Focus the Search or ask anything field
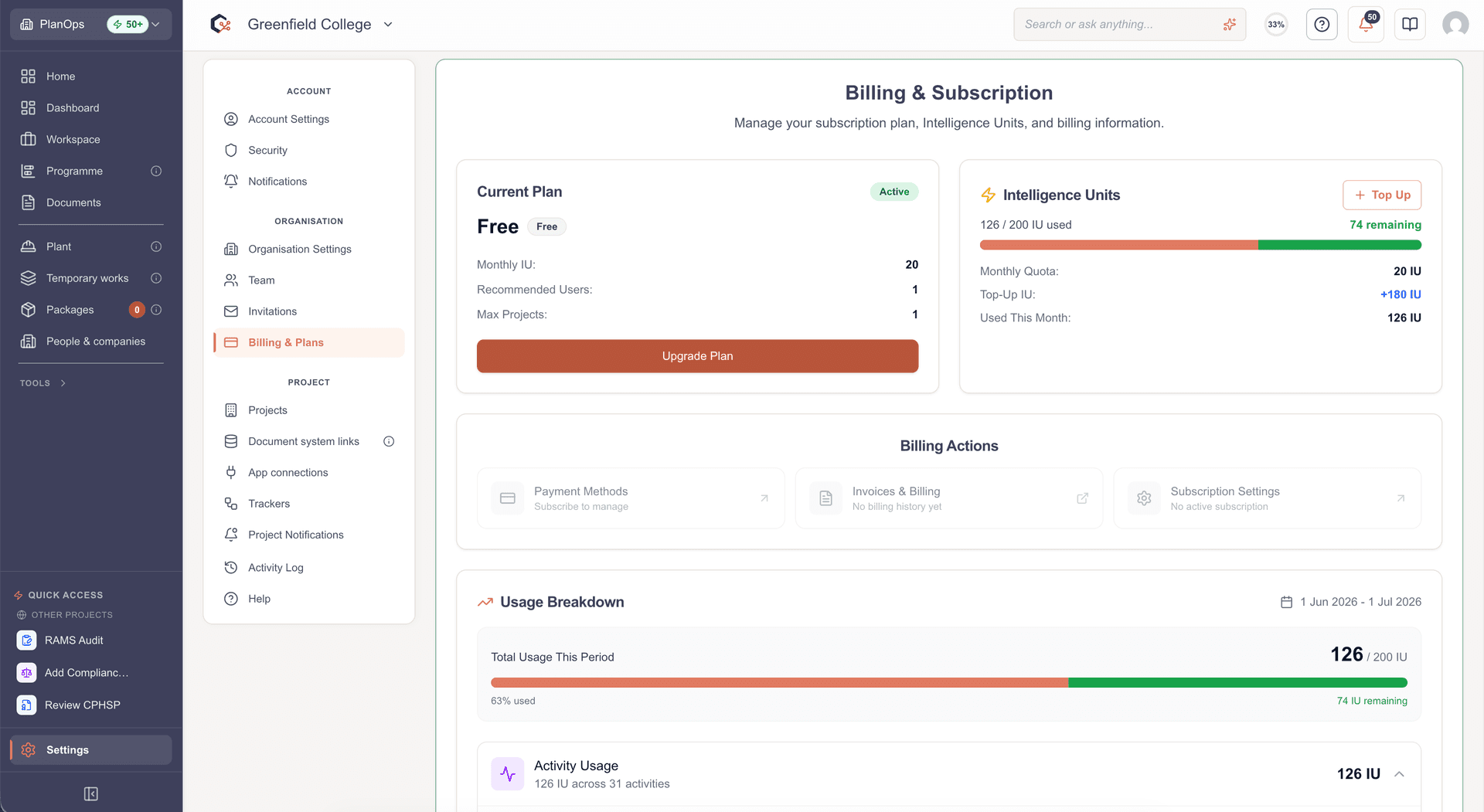Screen dimensions: 1484x812 point(1129,25)
